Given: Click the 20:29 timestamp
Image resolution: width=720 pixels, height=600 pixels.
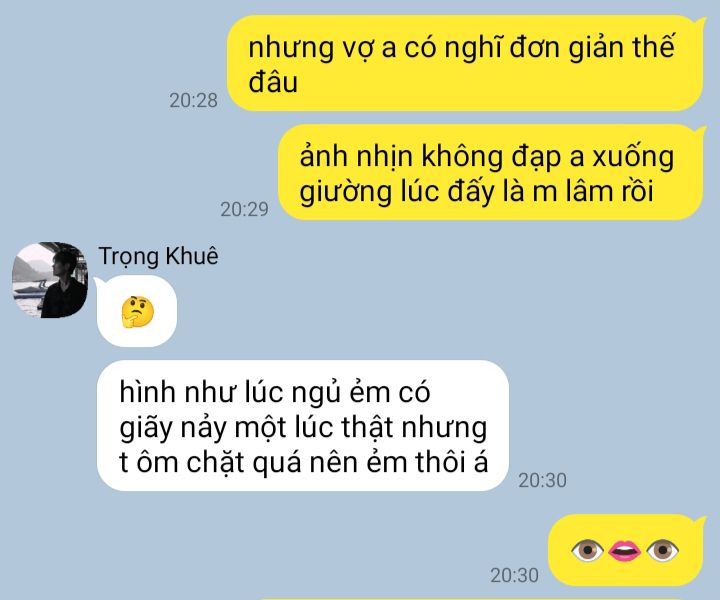Looking at the screenshot, I should pyautogui.click(x=244, y=209).
